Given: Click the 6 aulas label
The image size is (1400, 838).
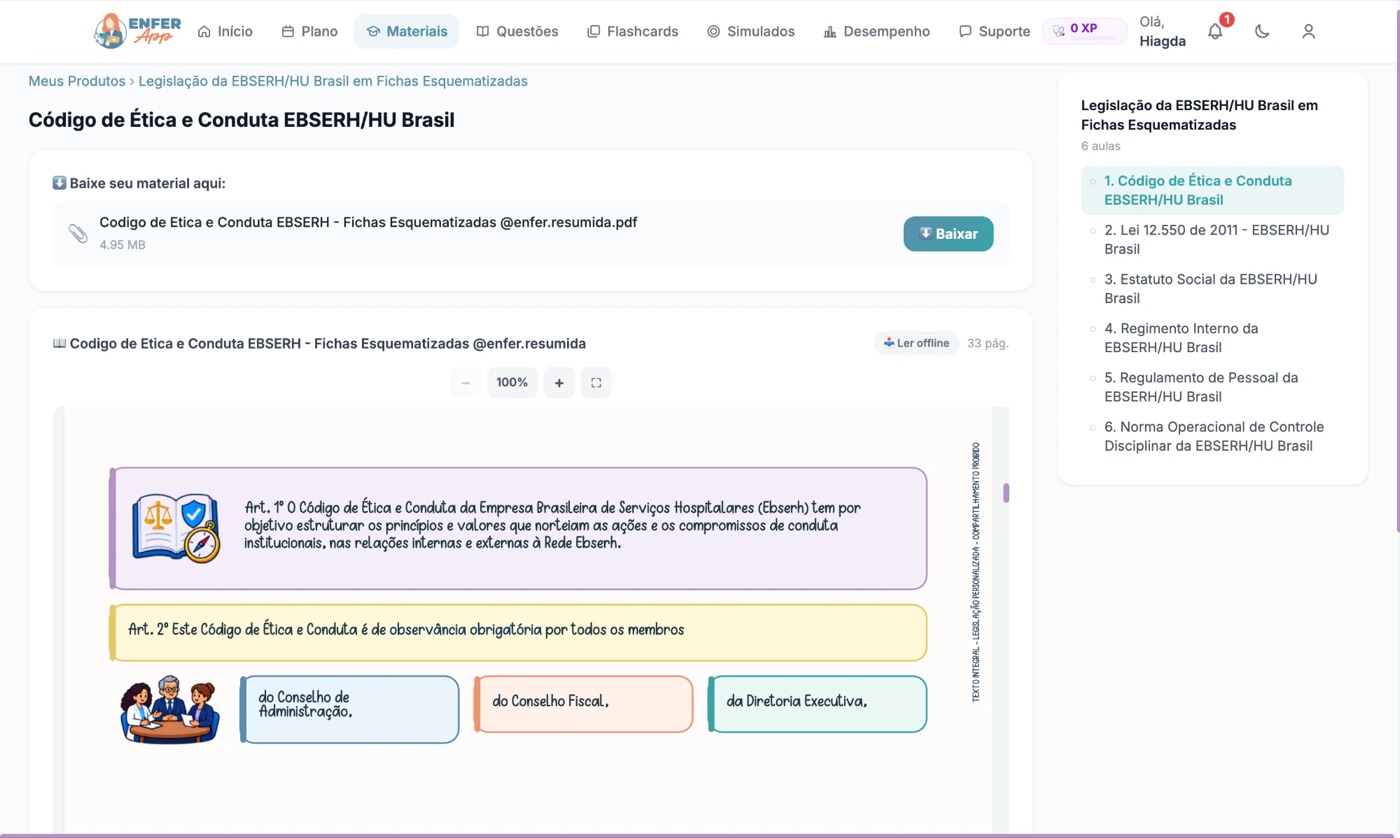Looking at the screenshot, I should [1101, 146].
